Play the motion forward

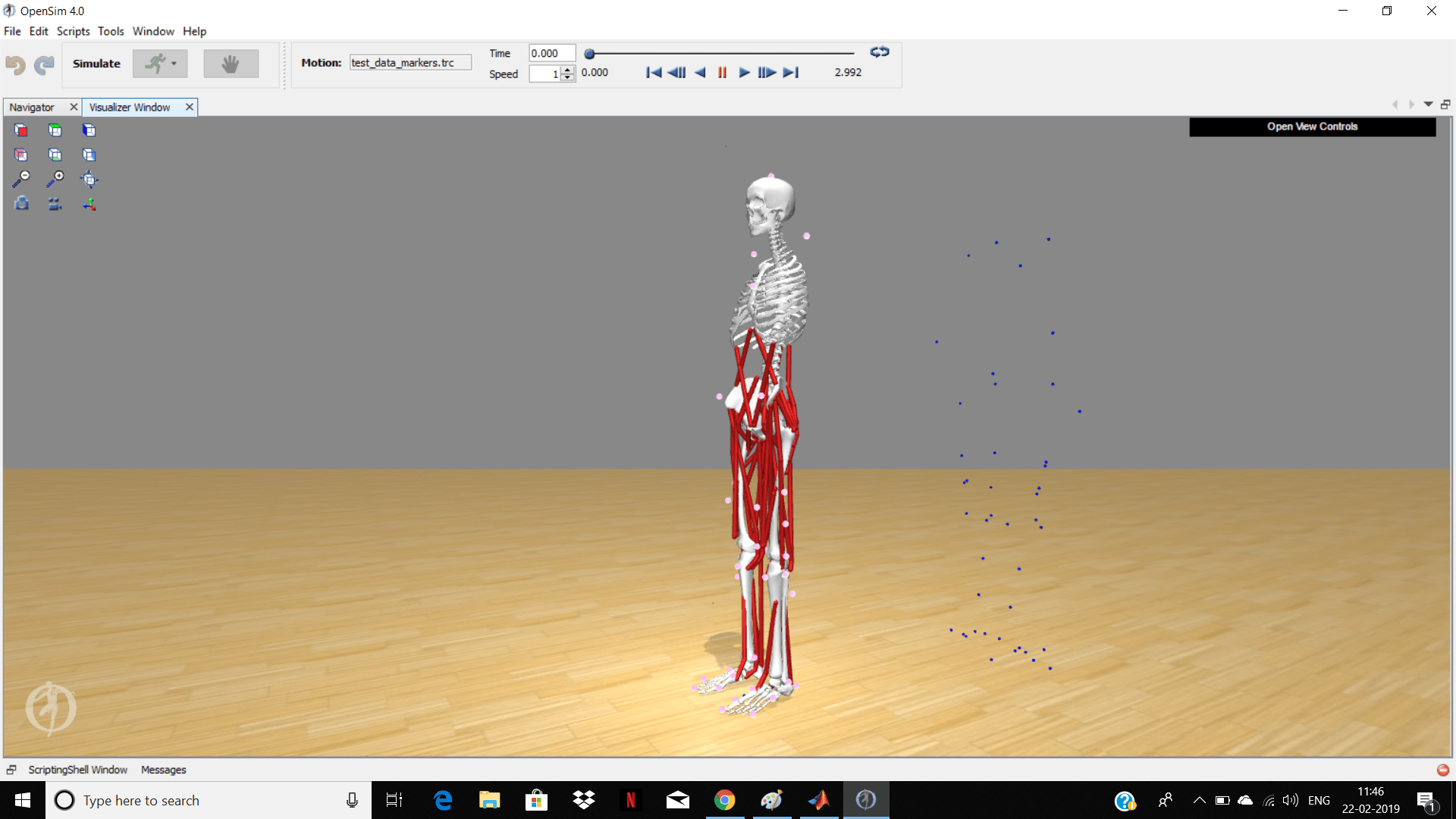744,73
